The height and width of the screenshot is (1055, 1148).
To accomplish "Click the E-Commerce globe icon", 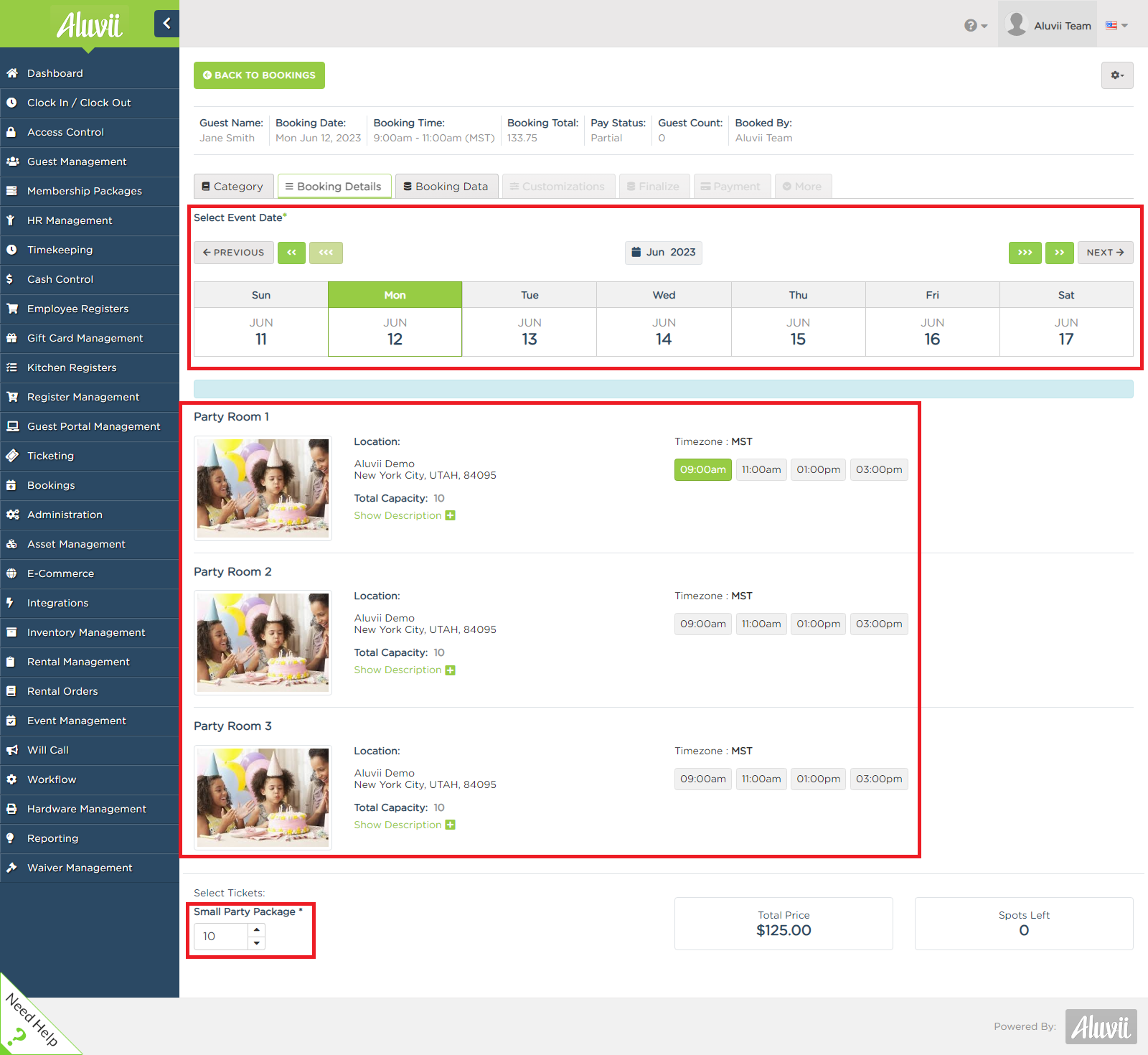I will [11, 573].
